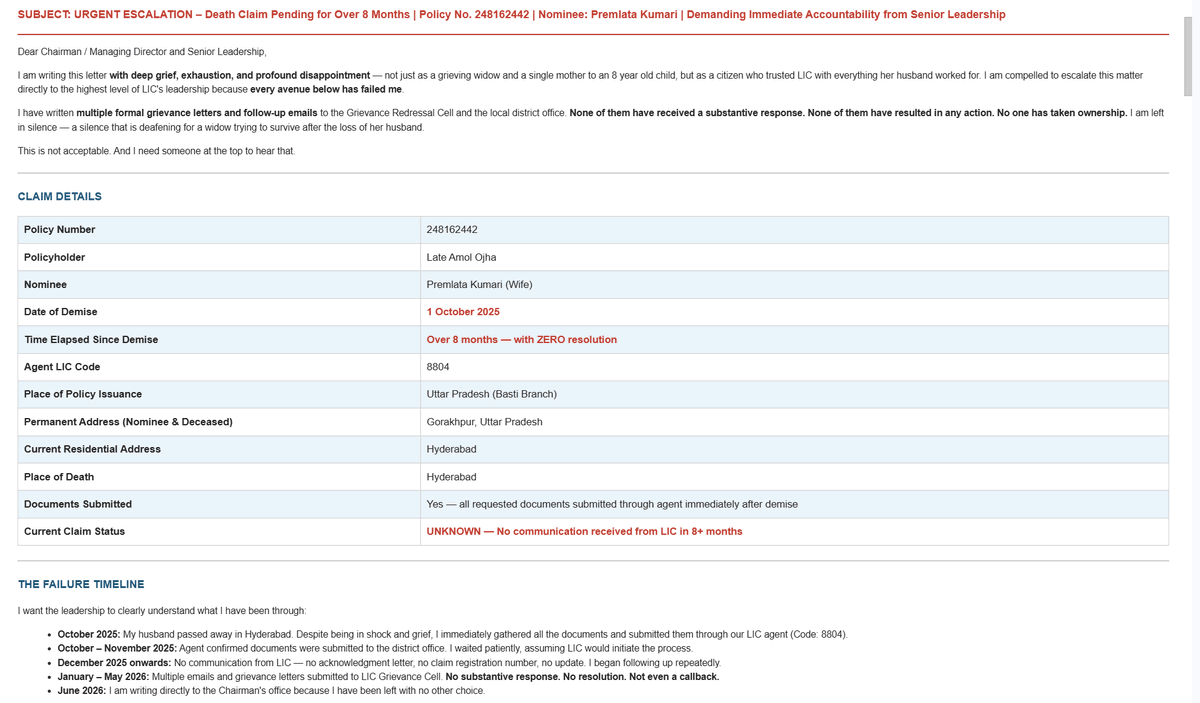Click the 'Documents Submitted' label
Image resolution: width=1200 pixels, height=703 pixels.
pos(78,504)
